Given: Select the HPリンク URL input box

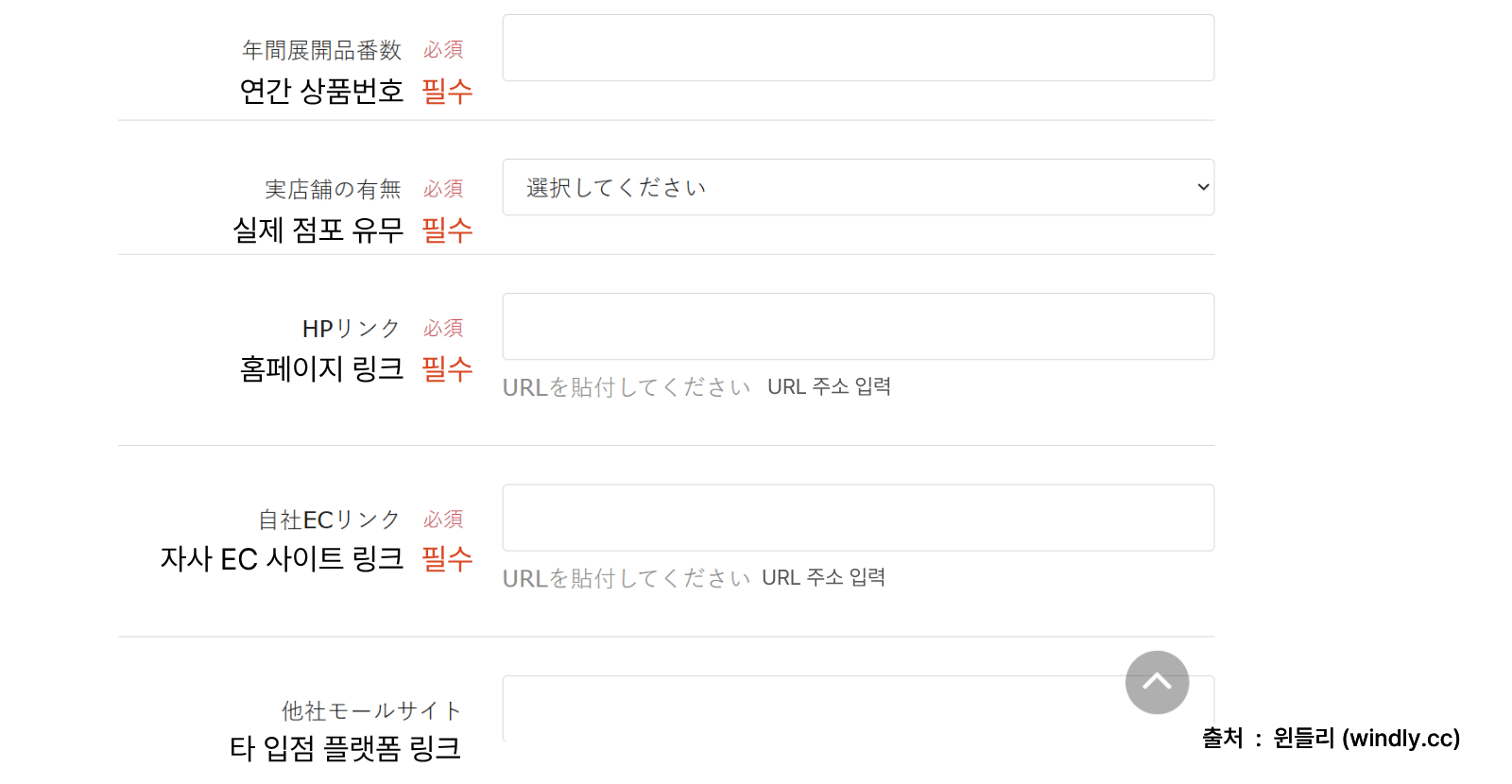Looking at the screenshot, I should [858, 326].
